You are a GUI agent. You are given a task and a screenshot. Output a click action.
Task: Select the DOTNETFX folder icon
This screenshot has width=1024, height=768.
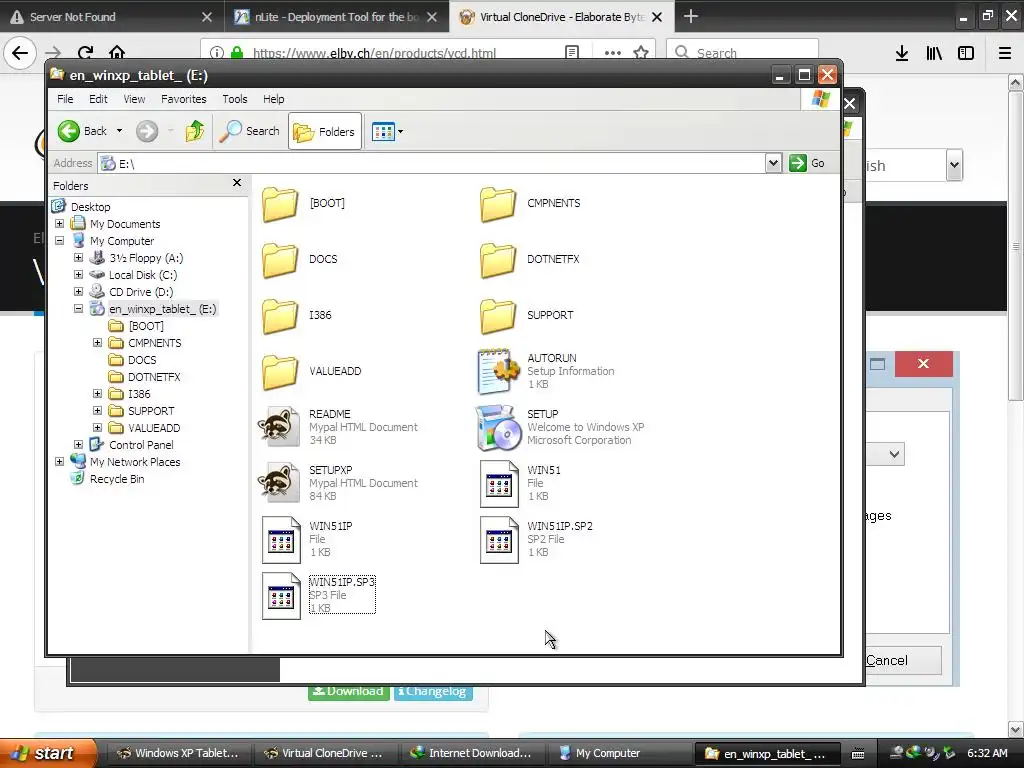point(498,260)
